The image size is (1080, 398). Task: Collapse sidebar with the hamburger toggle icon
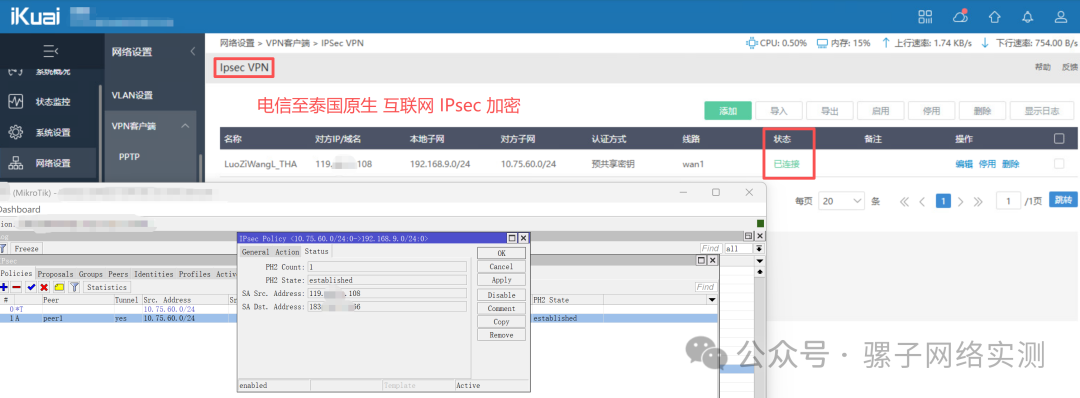point(51,51)
